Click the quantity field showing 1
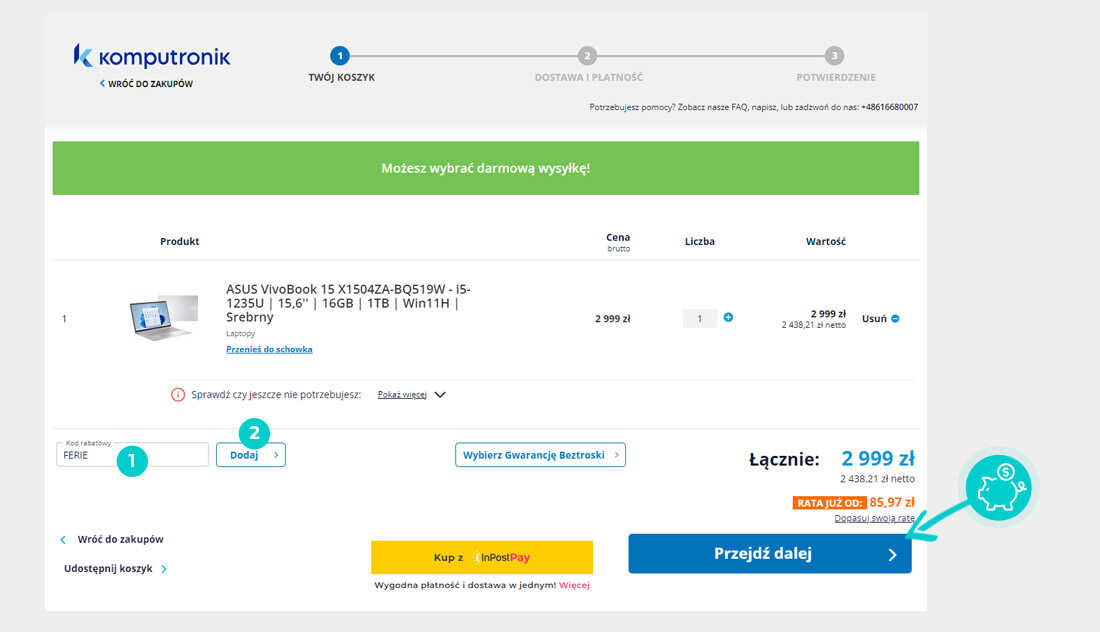The height and width of the screenshot is (632, 1100). click(x=699, y=318)
